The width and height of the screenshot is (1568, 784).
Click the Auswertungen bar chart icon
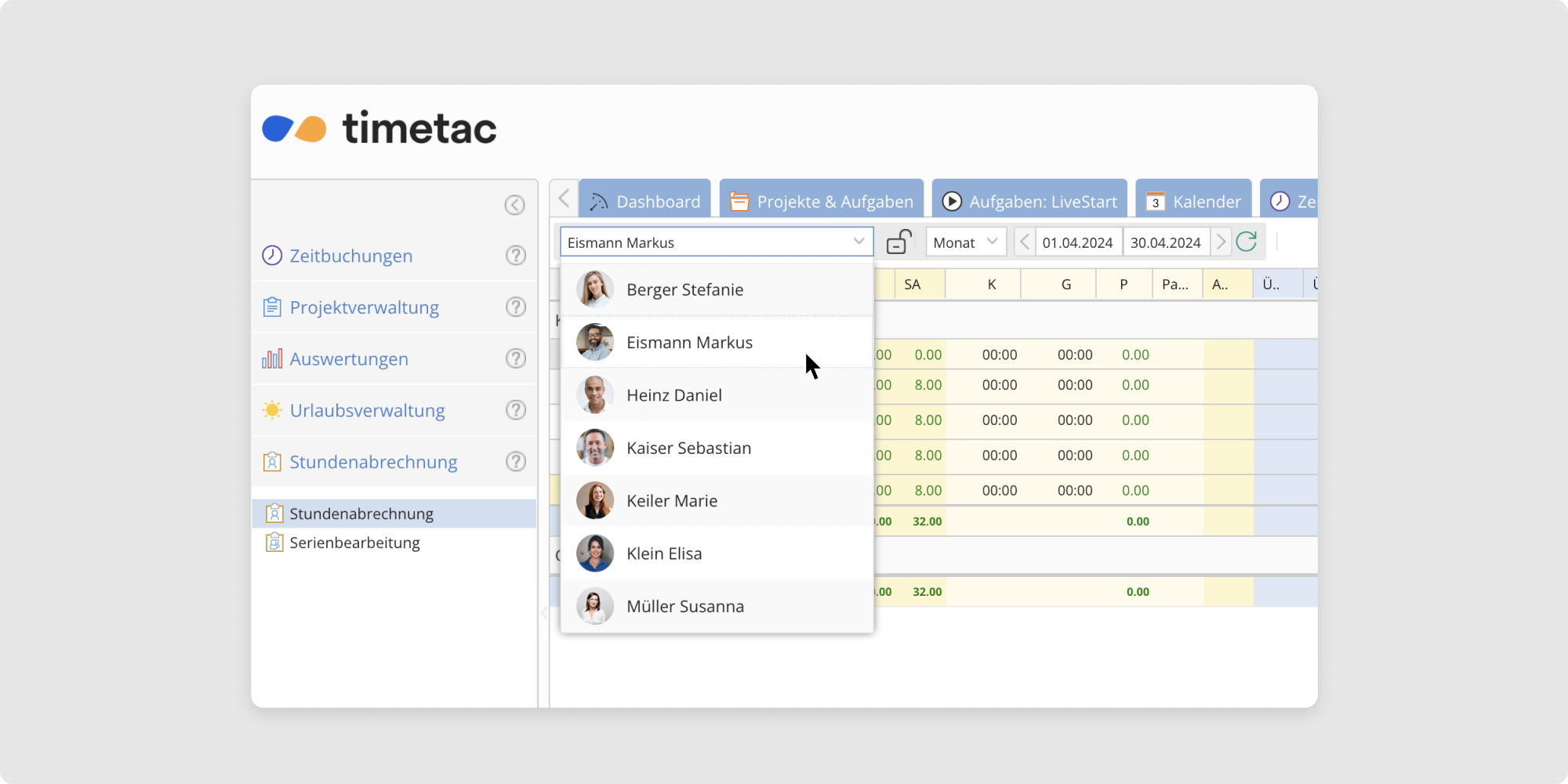[272, 359]
